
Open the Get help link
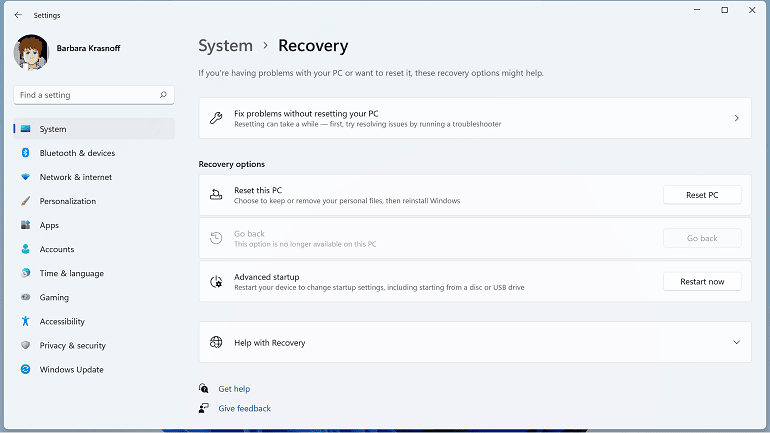pyautogui.click(x=234, y=388)
